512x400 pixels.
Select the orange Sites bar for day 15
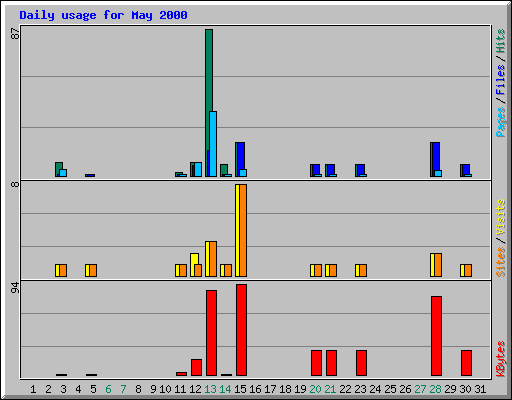(x=243, y=230)
